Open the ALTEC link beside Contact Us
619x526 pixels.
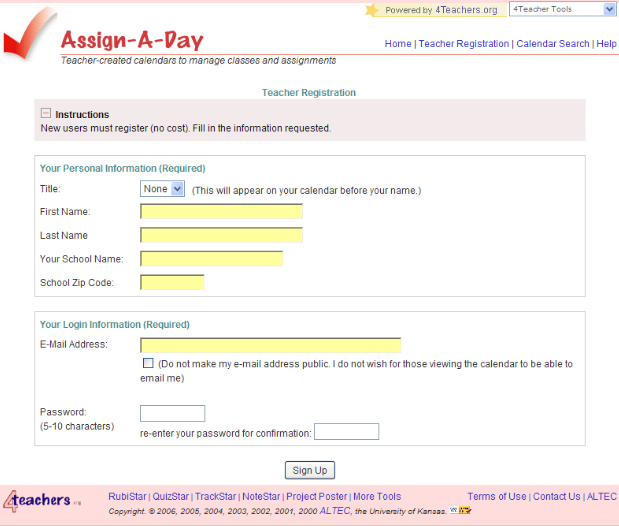(x=602, y=496)
